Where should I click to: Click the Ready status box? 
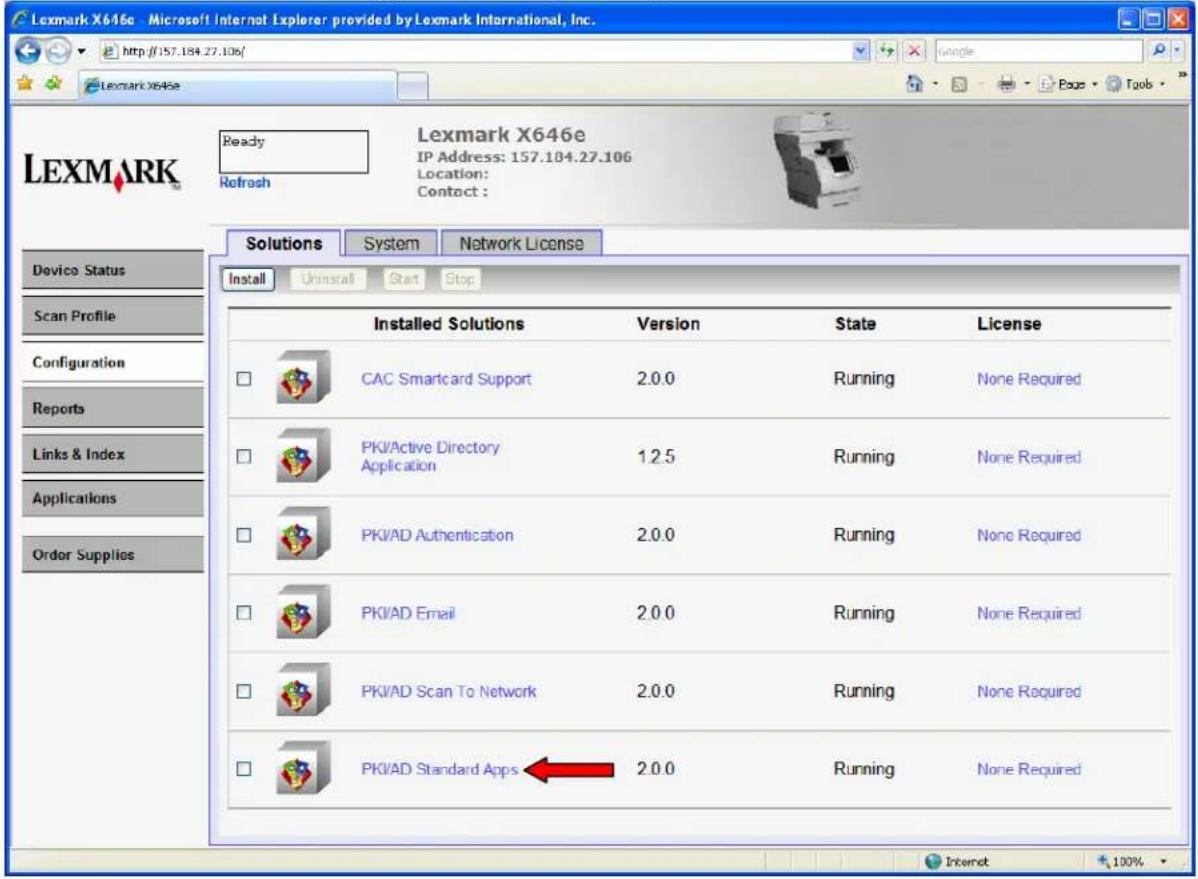pyautogui.click(x=293, y=151)
